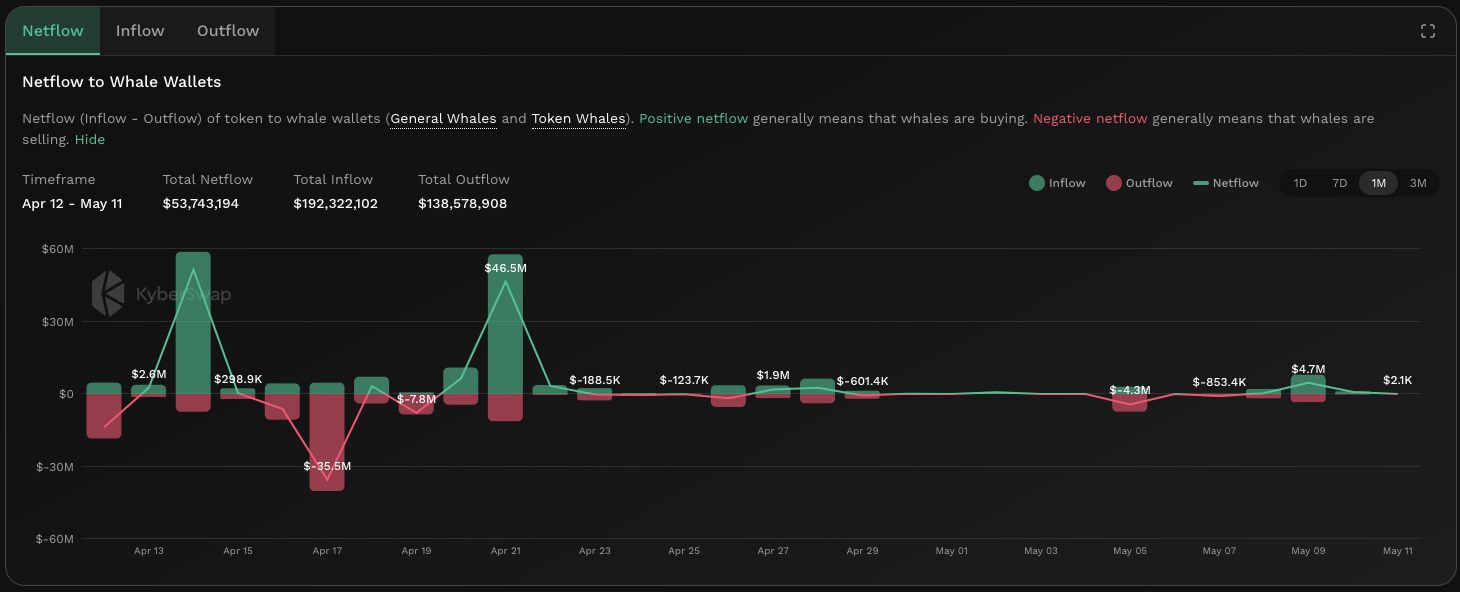Click the fullscreen expand icon
This screenshot has height=592, width=1460.
1428,31
